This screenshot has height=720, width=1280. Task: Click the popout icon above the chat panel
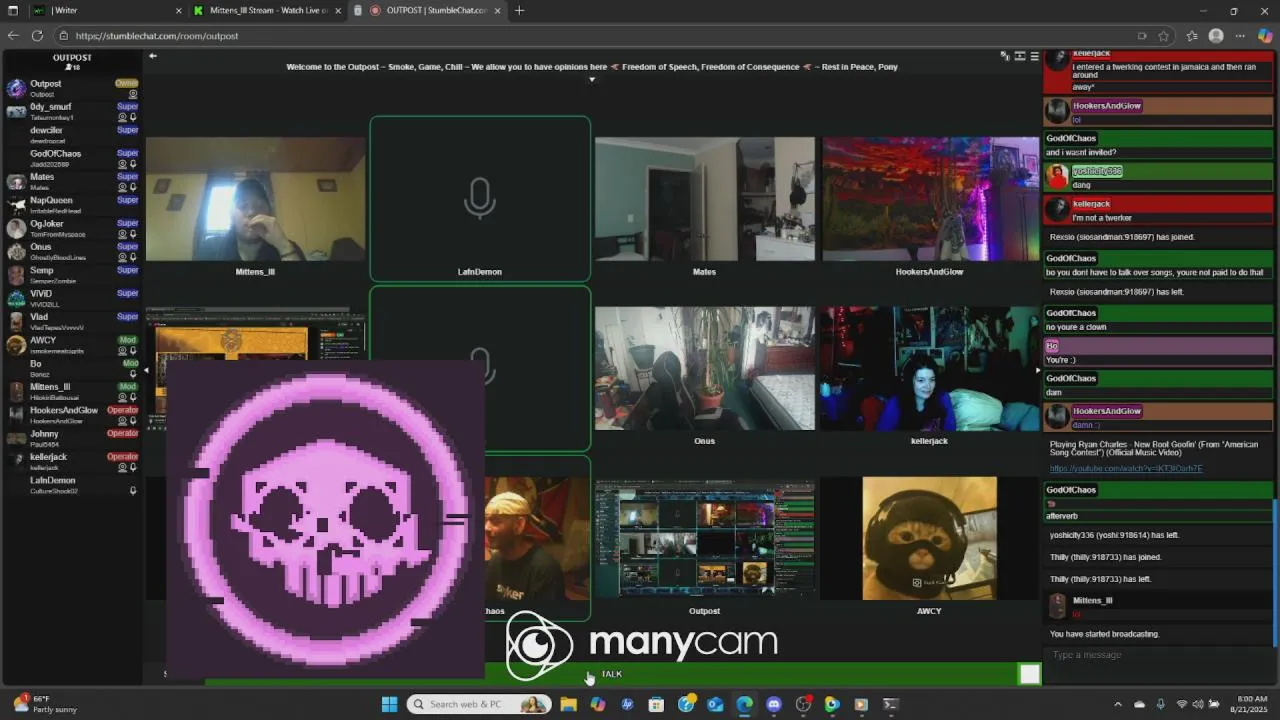tap(1005, 56)
